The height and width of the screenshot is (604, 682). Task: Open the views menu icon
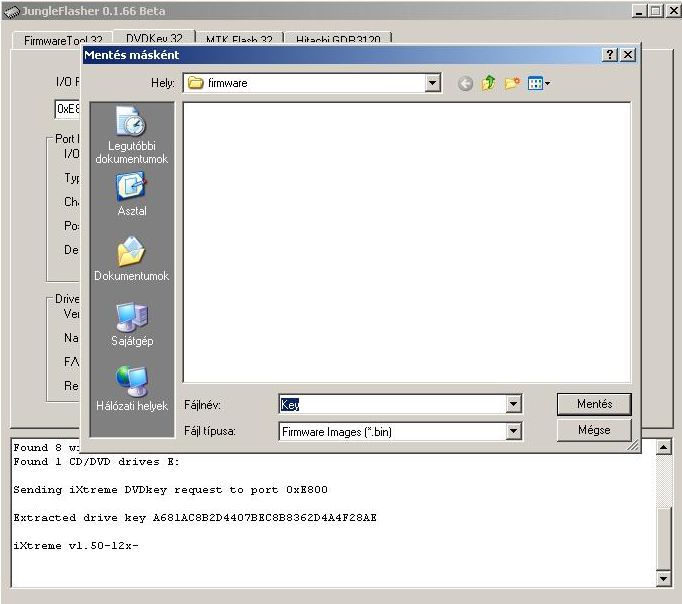click(538, 84)
